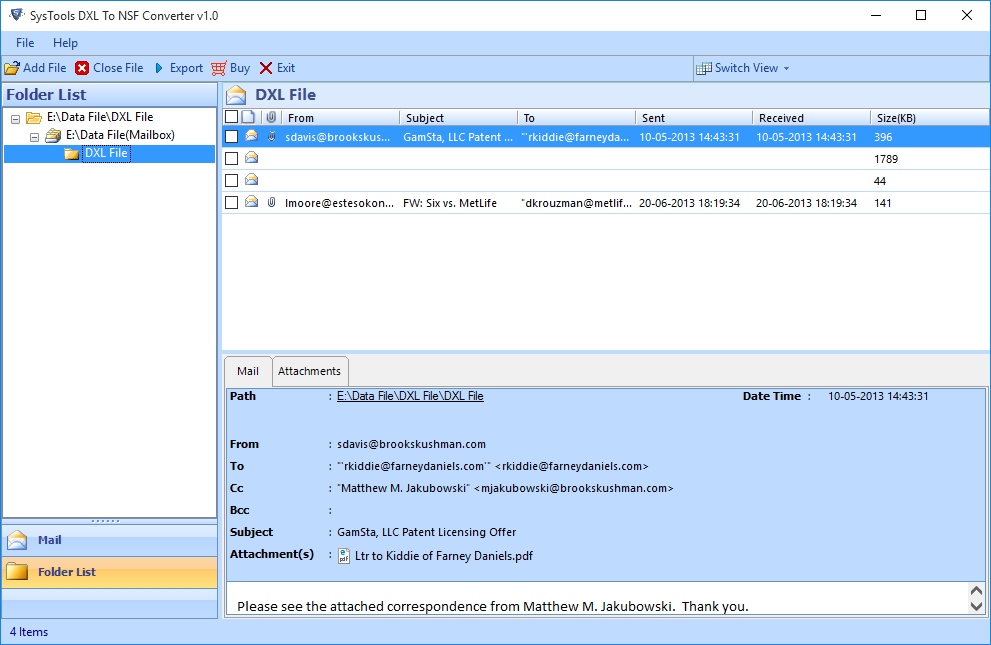
Task: Click the Switch View grid icon
Action: click(x=703, y=68)
